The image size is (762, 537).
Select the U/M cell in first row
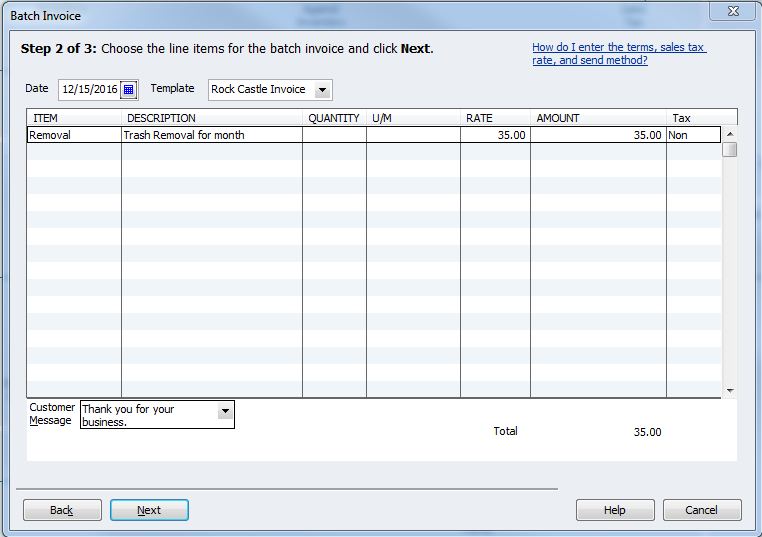413,135
